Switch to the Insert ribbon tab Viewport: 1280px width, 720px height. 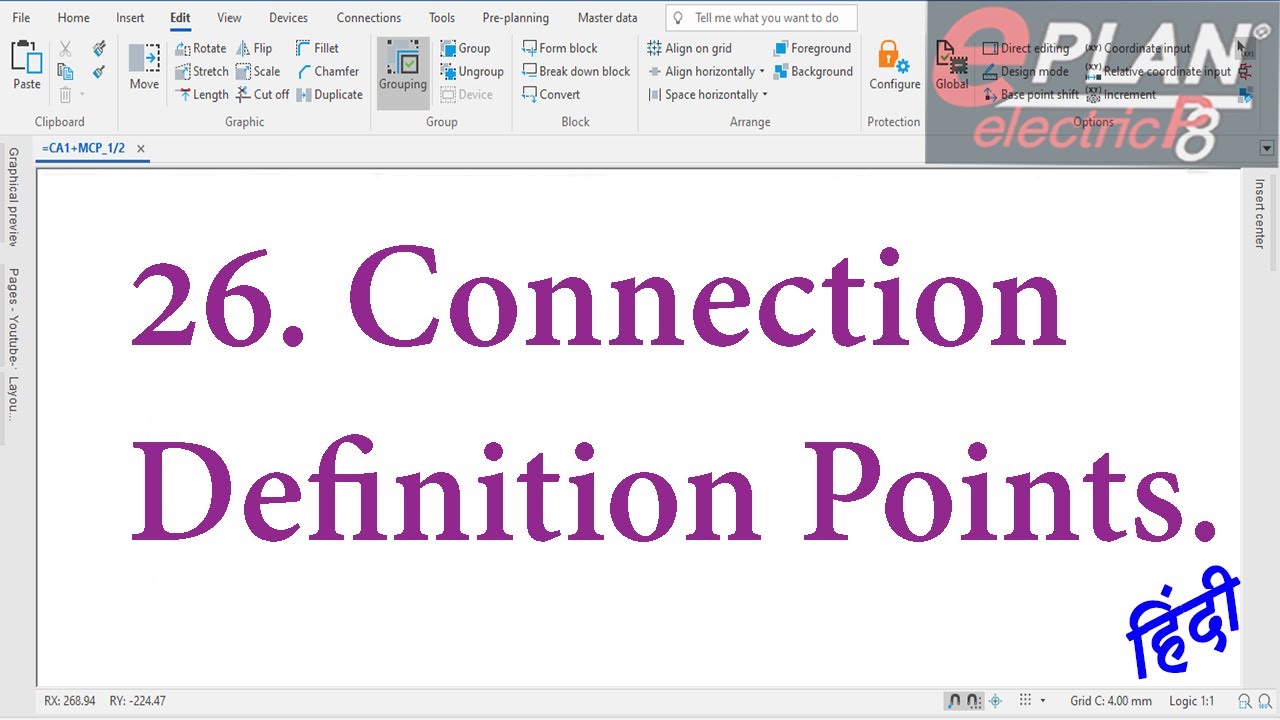[x=130, y=18]
